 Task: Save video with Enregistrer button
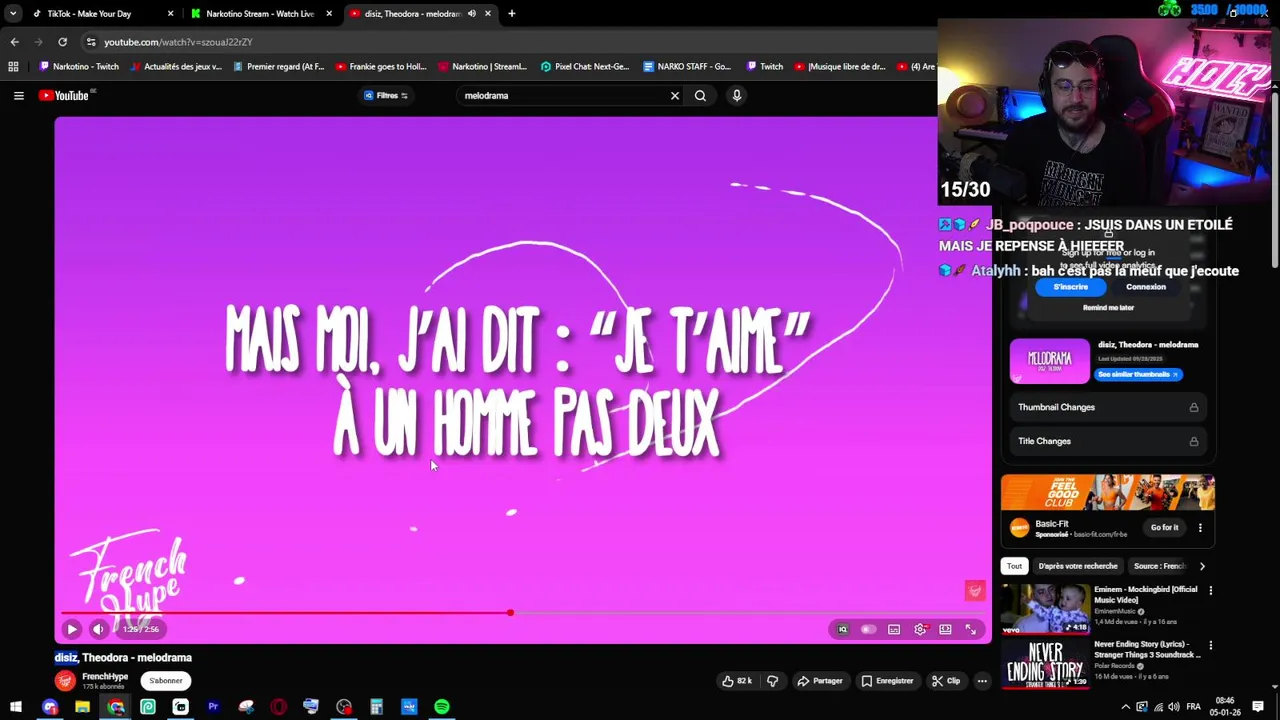[x=888, y=681]
